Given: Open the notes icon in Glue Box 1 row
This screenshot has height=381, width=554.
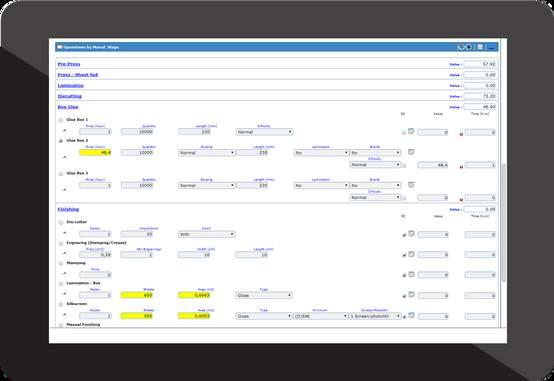Looking at the screenshot, I should [x=411, y=131].
